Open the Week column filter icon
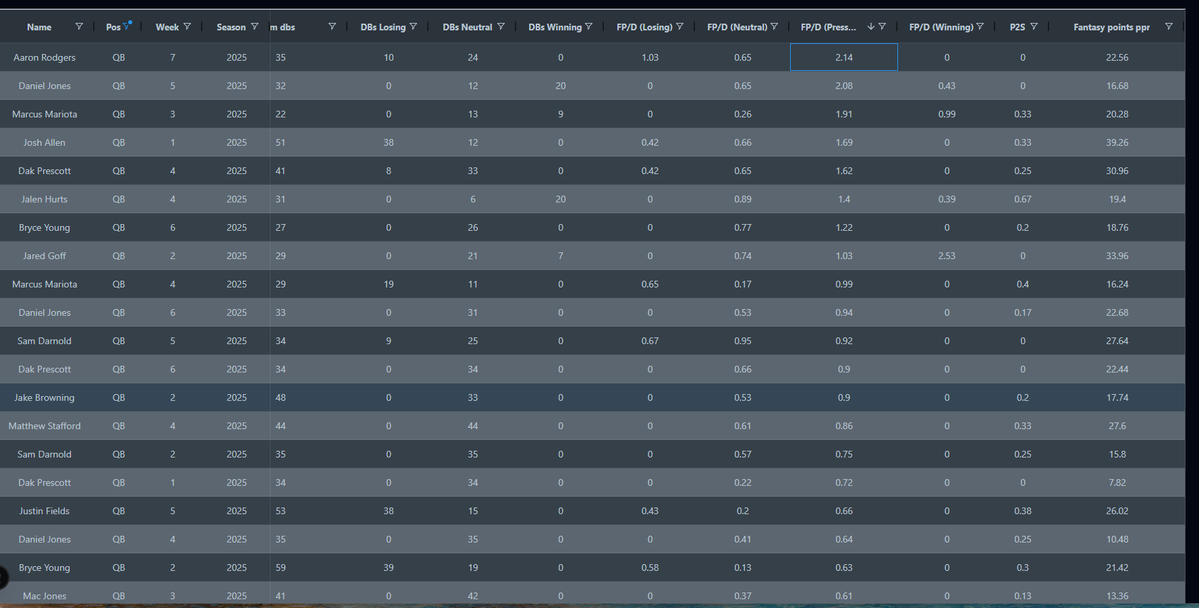Image resolution: width=1199 pixels, height=608 pixels. tap(187, 27)
